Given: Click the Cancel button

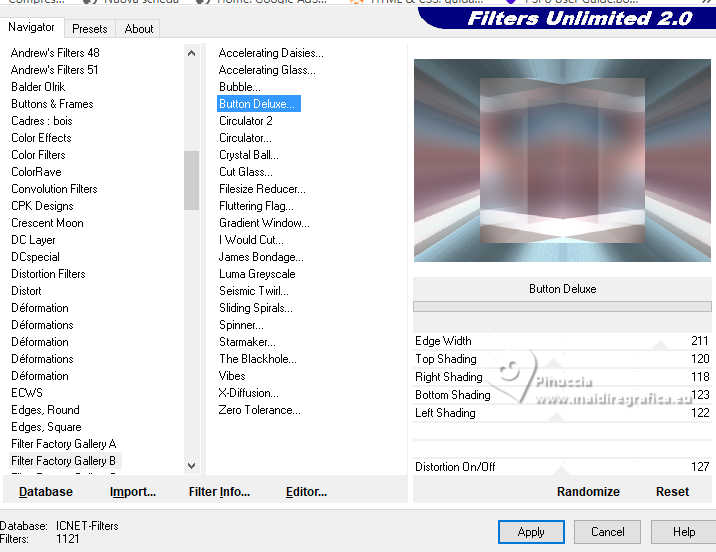Looking at the screenshot, I should pos(607,532).
